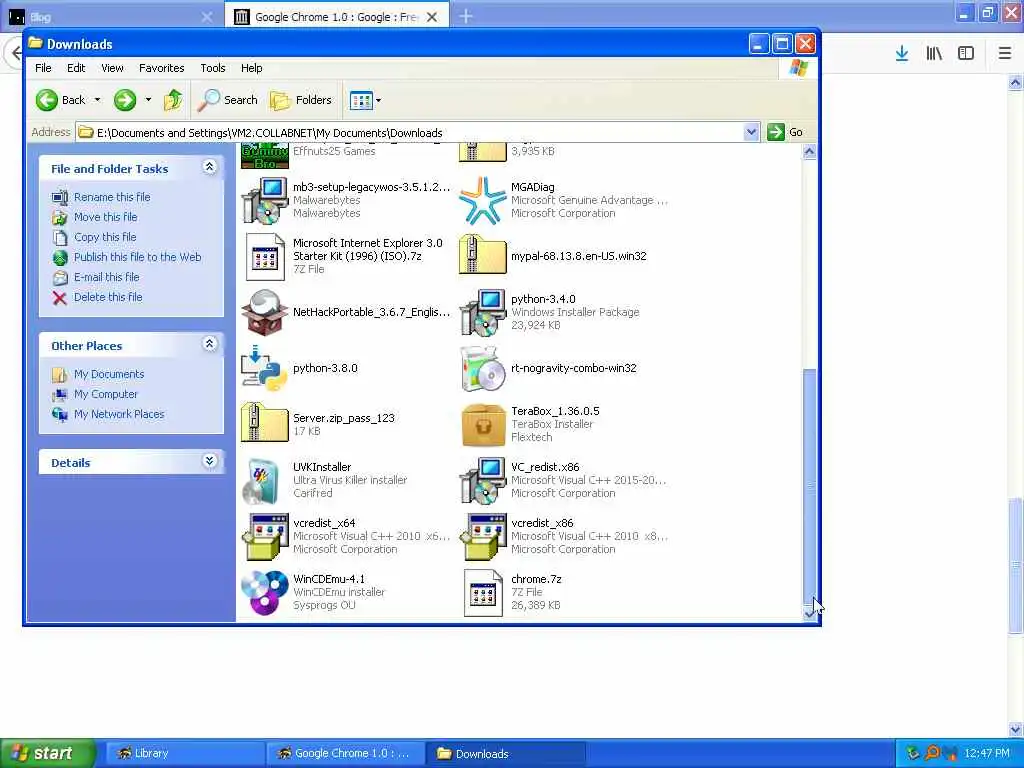Select the rt-nogravity-combo-win32 icon
The height and width of the screenshot is (768, 1024).
pyautogui.click(x=483, y=368)
